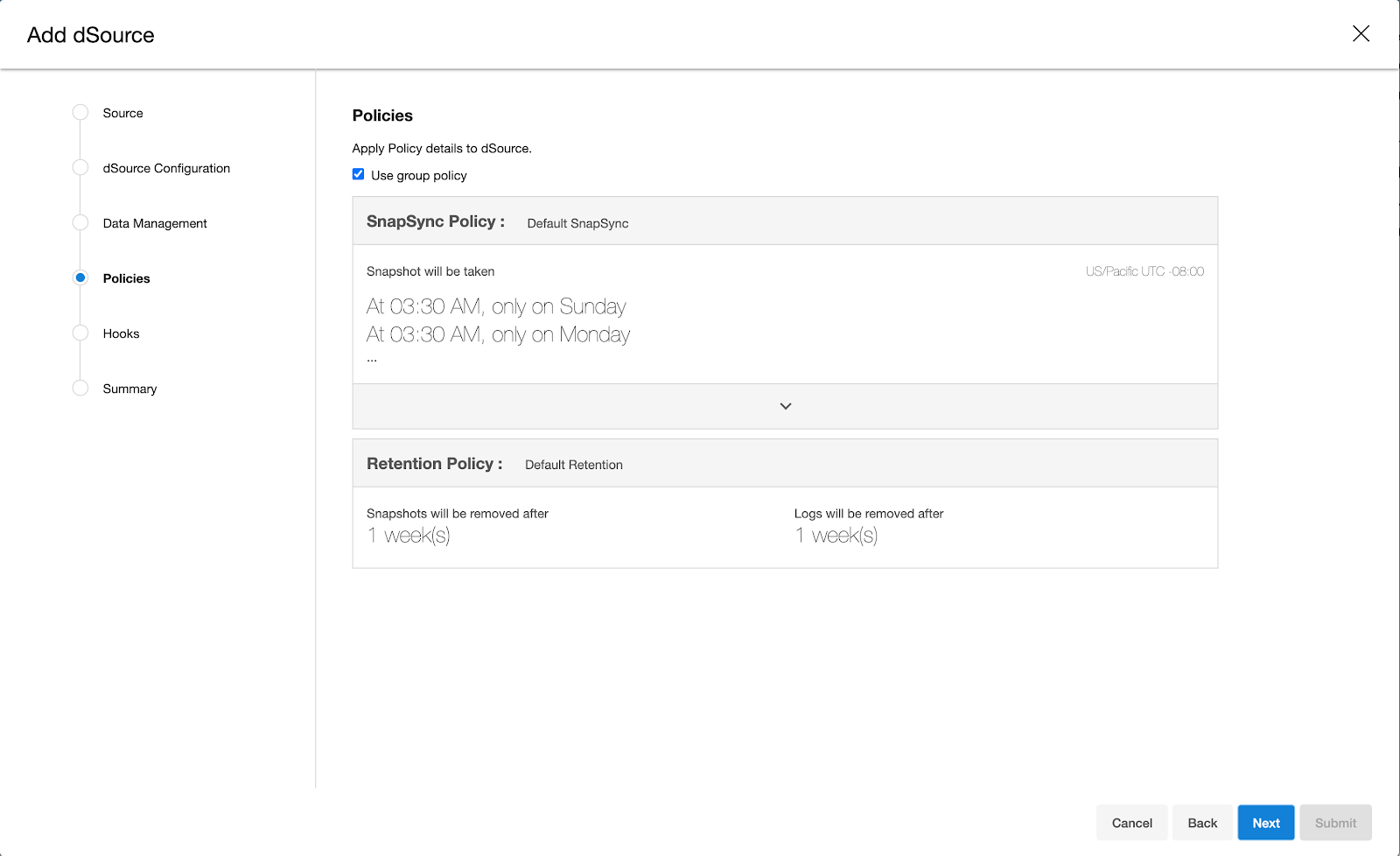Click the dSource Configuration step circle

click(x=80, y=167)
